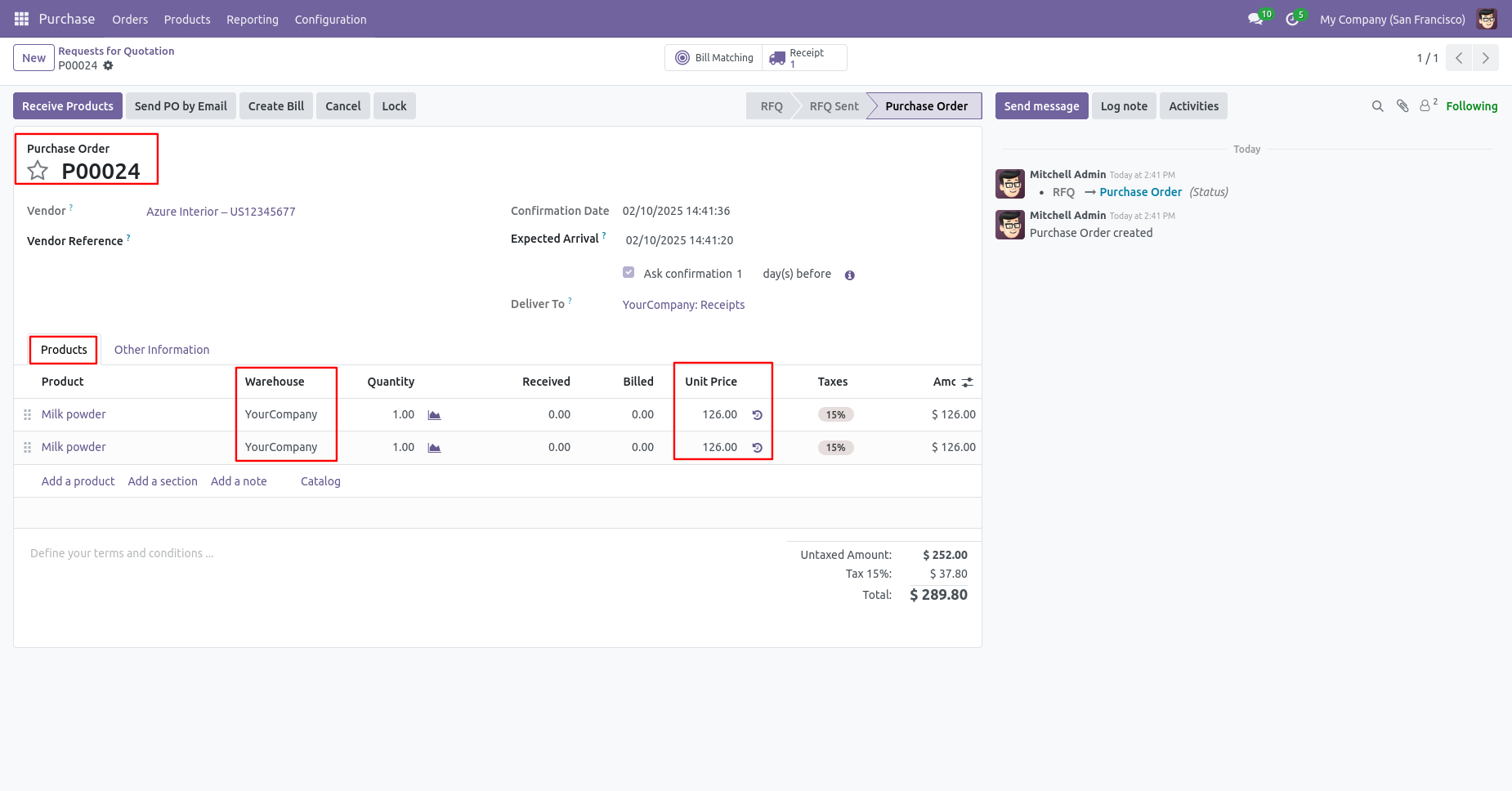Click Send PO by Email
Viewport: 1512px width, 791px height.
coord(181,106)
